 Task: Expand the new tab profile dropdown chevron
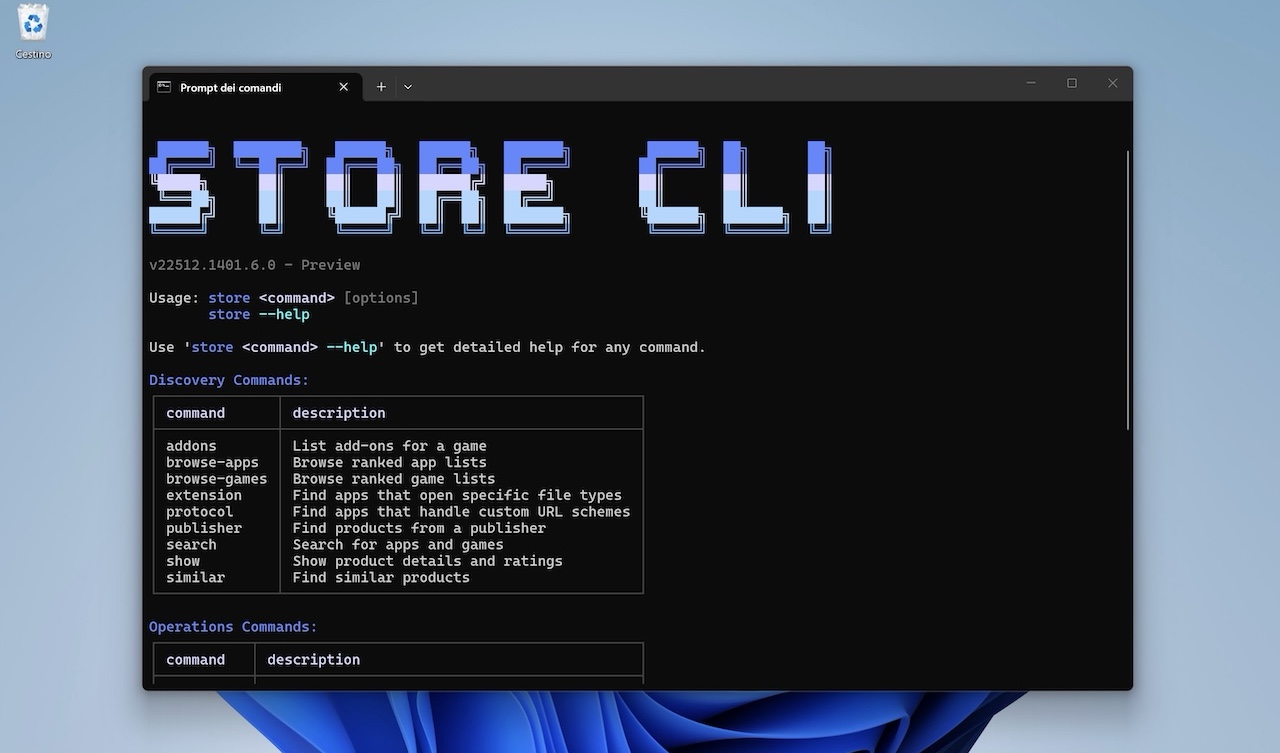(408, 87)
